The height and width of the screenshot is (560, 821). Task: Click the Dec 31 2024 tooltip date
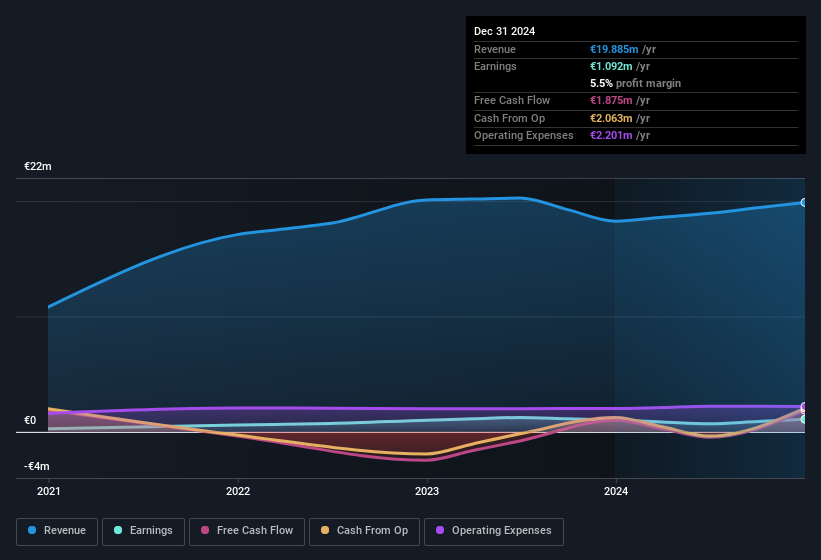coord(504,31)
